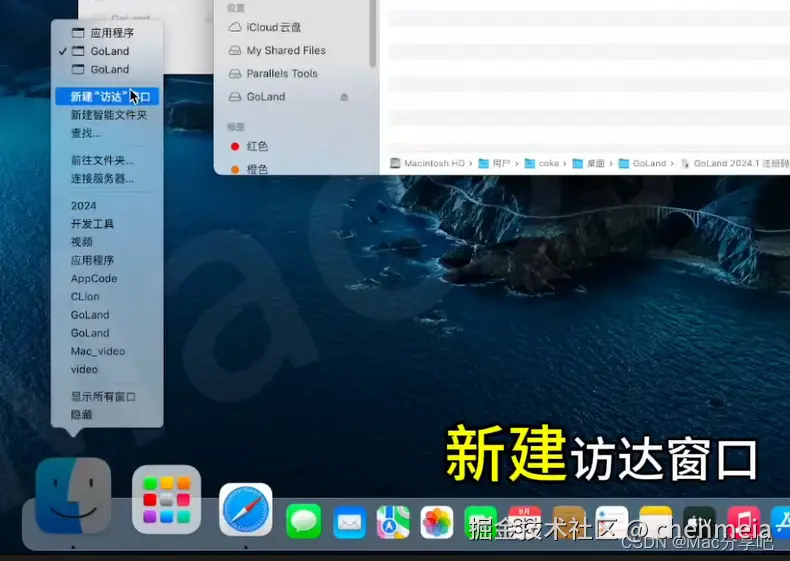This screenshot has width=790, height=561.
Task: Click coke in the Finder path bar
Action: coord(542,163)
